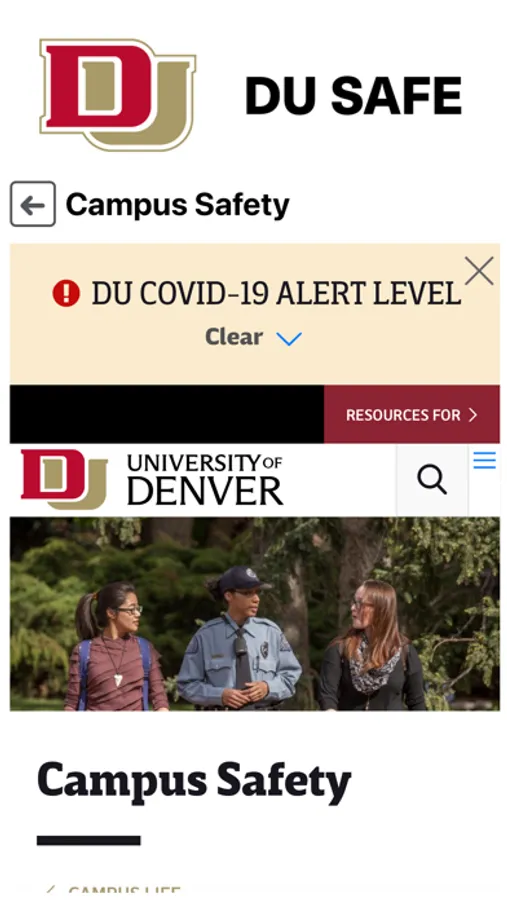Tap the black bar left of RESOURCES FOR

[167, 414]
